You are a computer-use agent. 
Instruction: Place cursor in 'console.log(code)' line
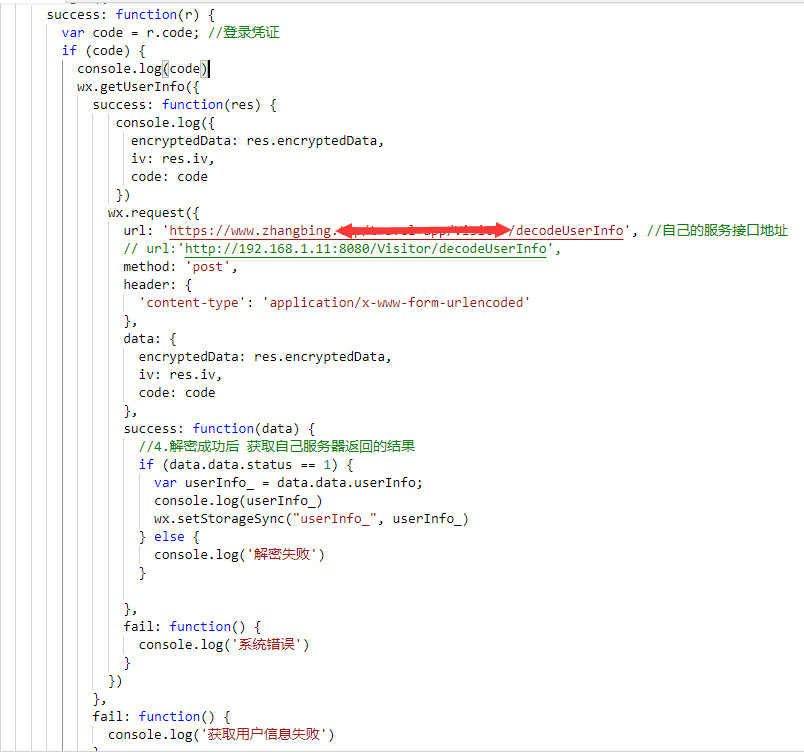pos(143,69)
